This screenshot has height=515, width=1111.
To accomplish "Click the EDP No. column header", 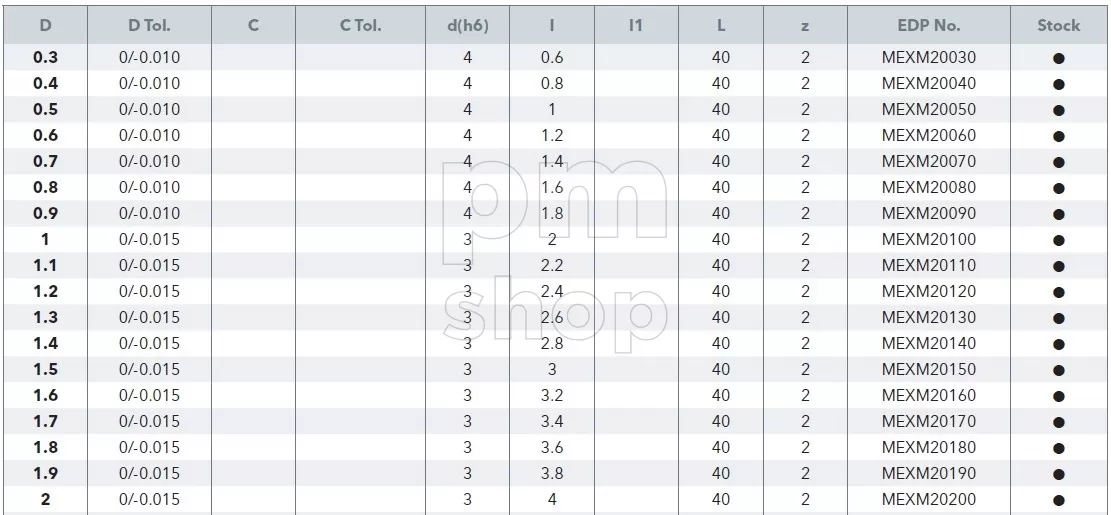I will (929, 26).
